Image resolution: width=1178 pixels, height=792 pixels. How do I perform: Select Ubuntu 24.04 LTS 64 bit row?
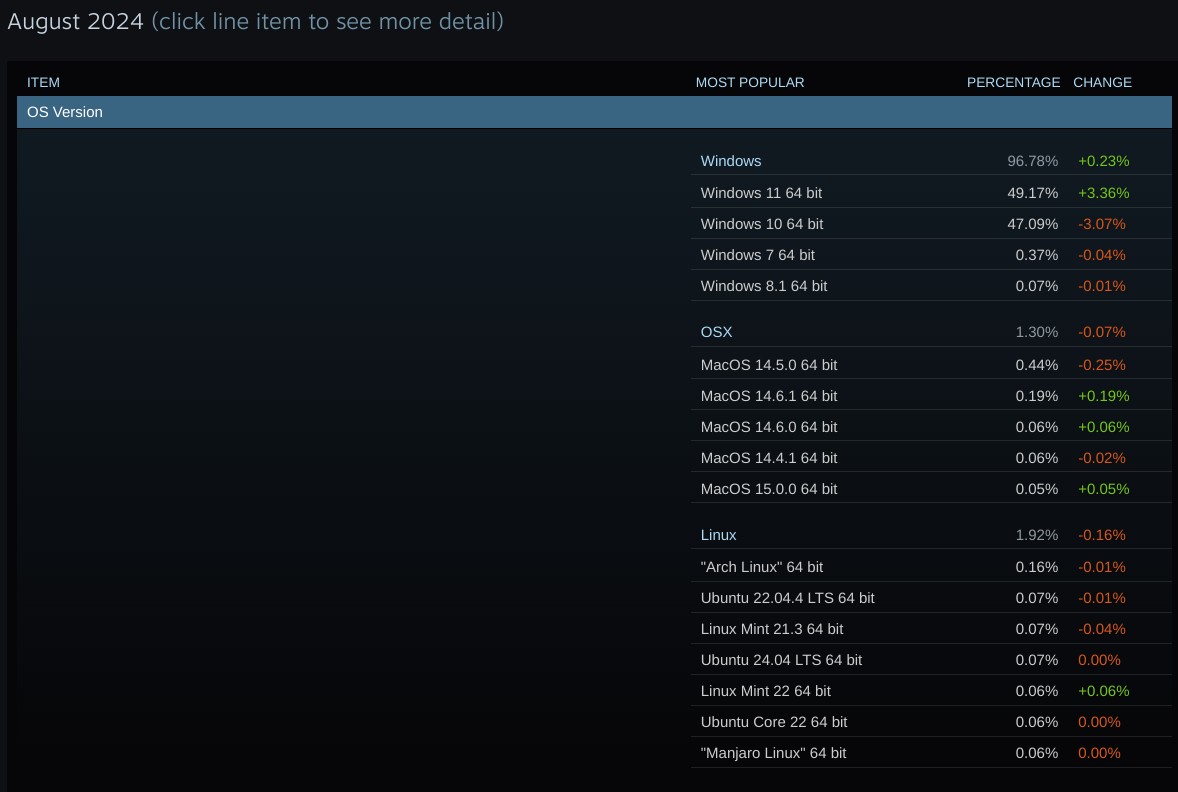coord(931,660)
